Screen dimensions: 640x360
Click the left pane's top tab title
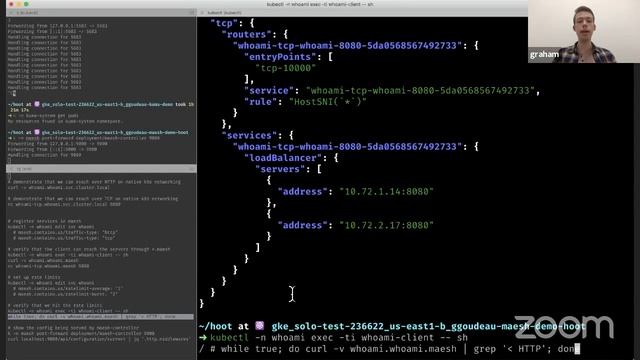click(x=27, y=13)
